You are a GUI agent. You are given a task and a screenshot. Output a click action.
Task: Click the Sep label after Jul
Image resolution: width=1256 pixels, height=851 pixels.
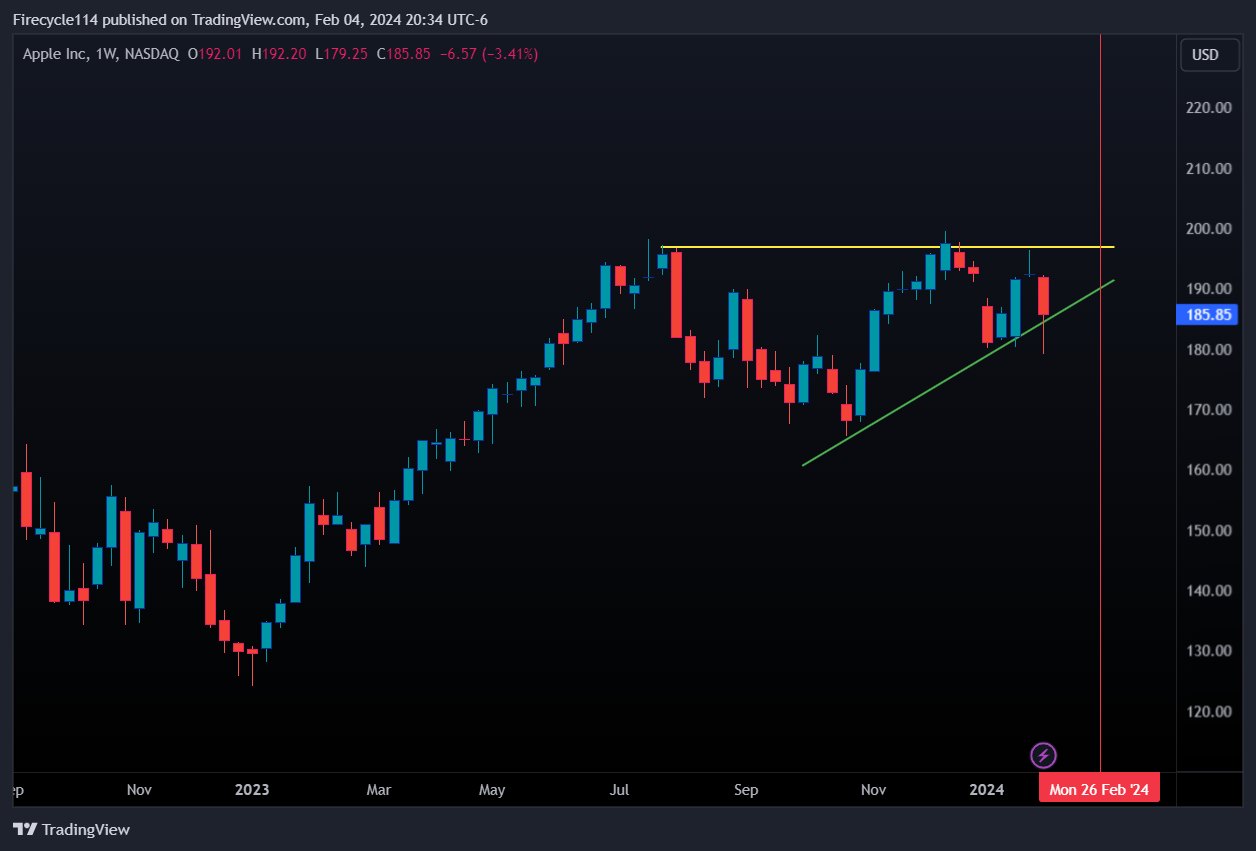point(746,789)
